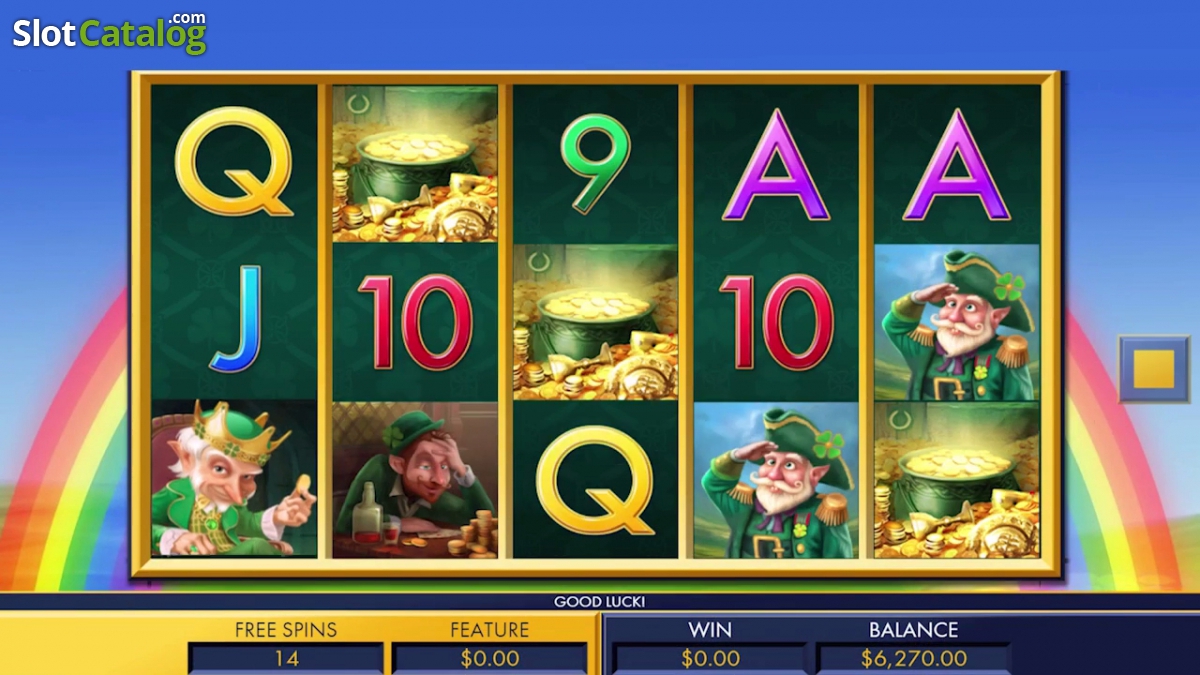Screen dimensions: 1200x675
Task: Click the saluting admiral leprechaun on the fifth reel
Action: tap(957, 321)
